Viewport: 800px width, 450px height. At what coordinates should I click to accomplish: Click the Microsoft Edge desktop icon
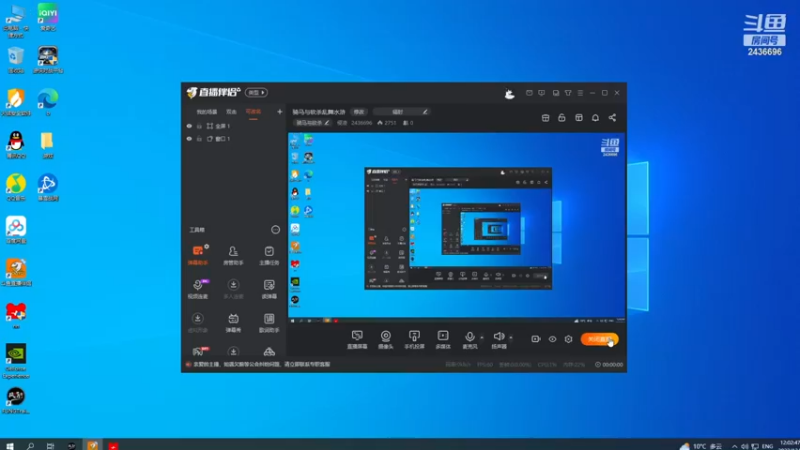pos(48,102)
